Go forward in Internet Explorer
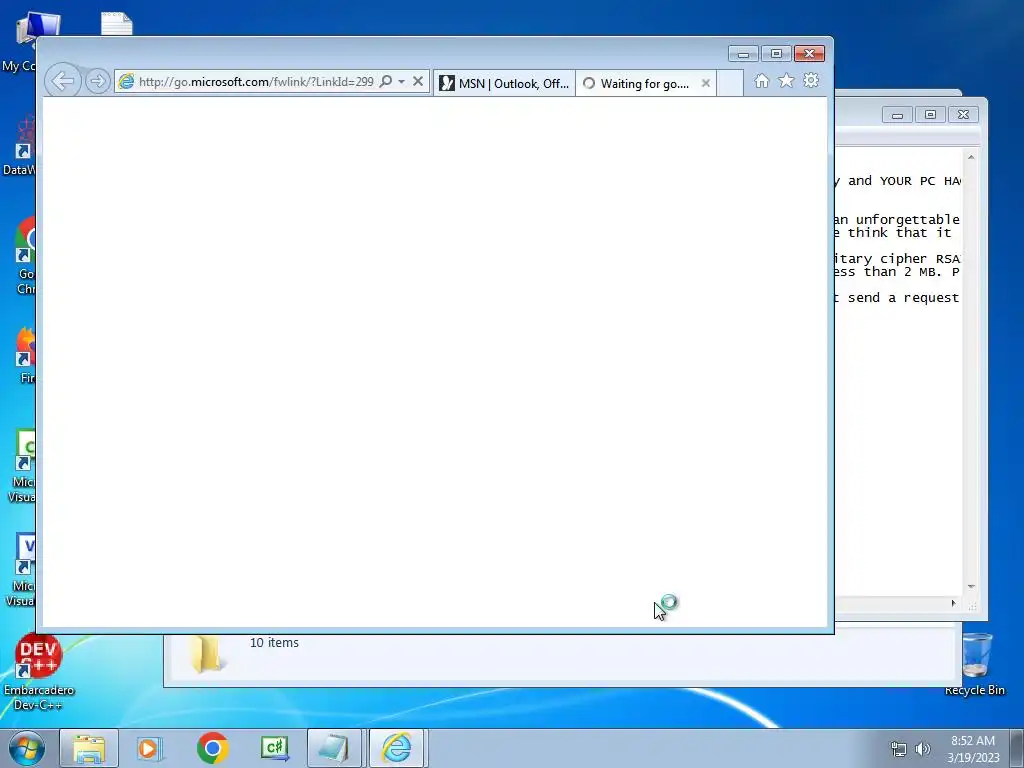Image resolution: width=1024 pixels, height=768 pixels. [97, 82]
